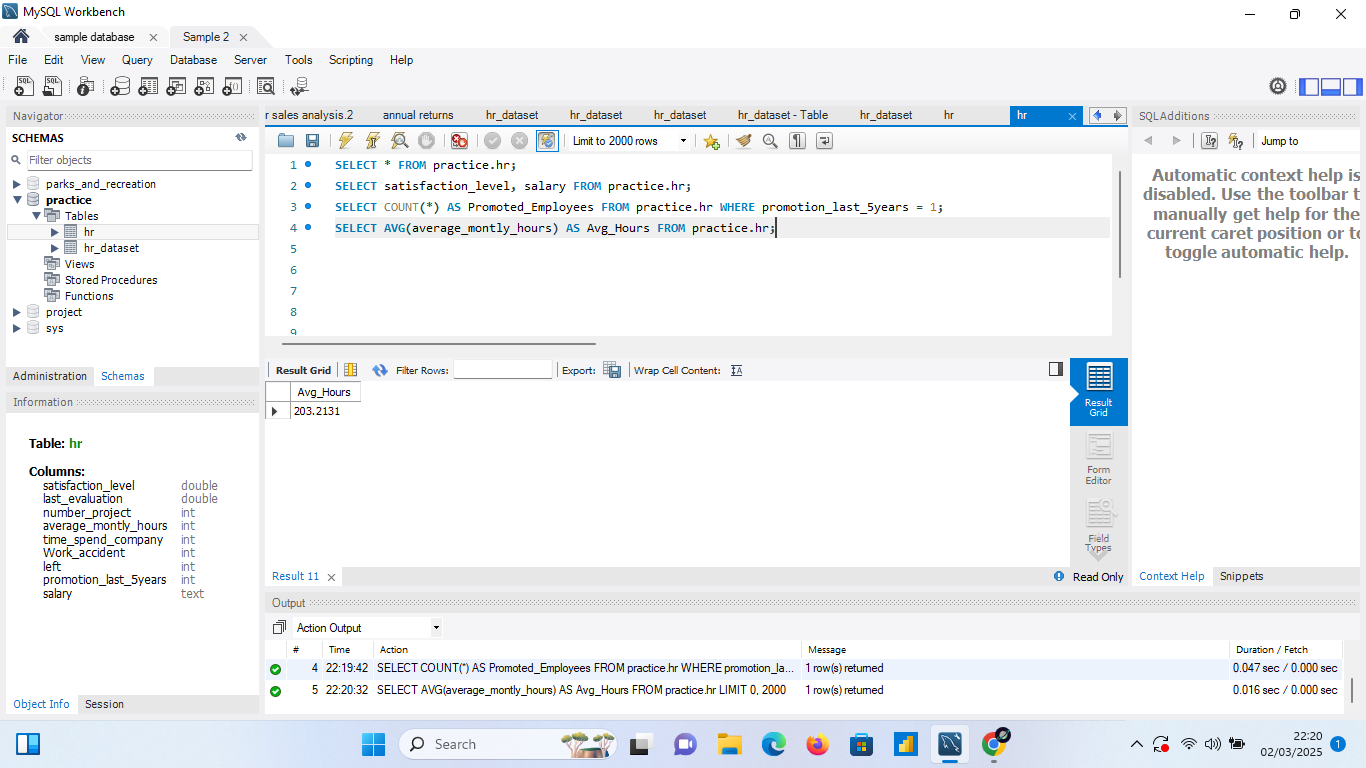Collapse the Tables node
This screenshot has height=768, width=1366.
(36, 216)
